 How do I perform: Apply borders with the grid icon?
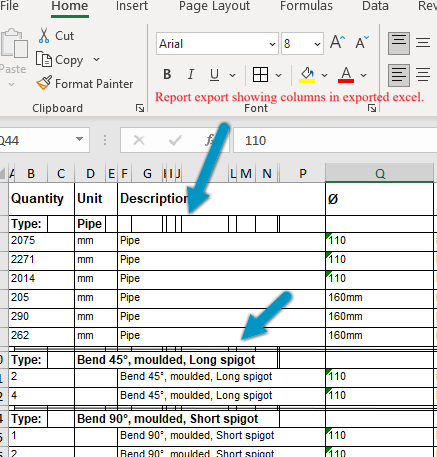[260, 74]
